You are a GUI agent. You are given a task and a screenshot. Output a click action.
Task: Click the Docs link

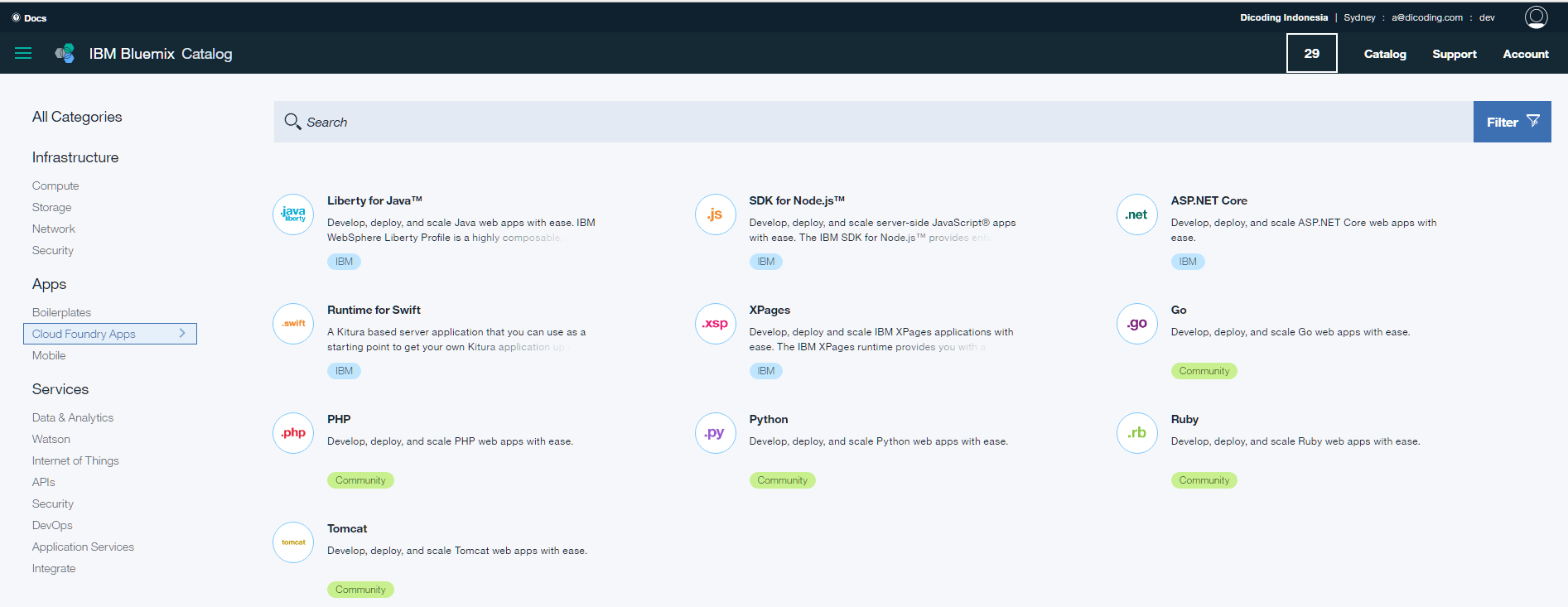pyautogui.click(x=30, y=17)
